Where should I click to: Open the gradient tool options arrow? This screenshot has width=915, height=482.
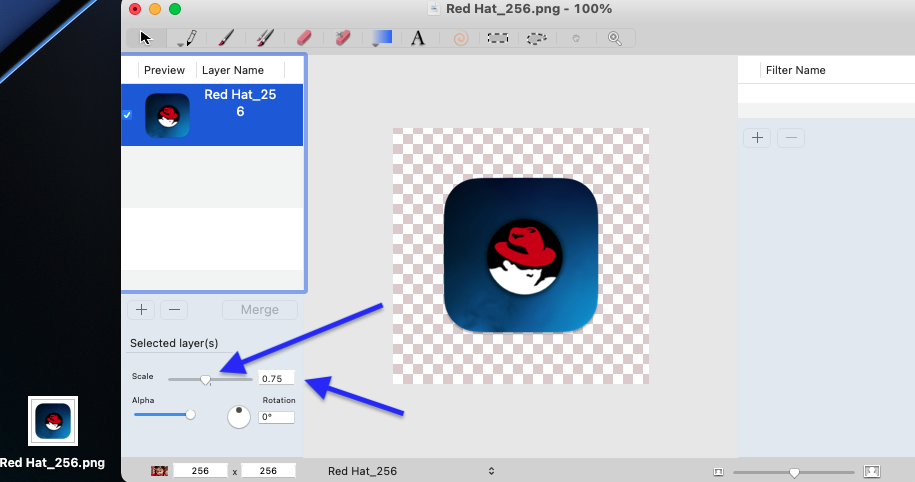tap(375, 44)
